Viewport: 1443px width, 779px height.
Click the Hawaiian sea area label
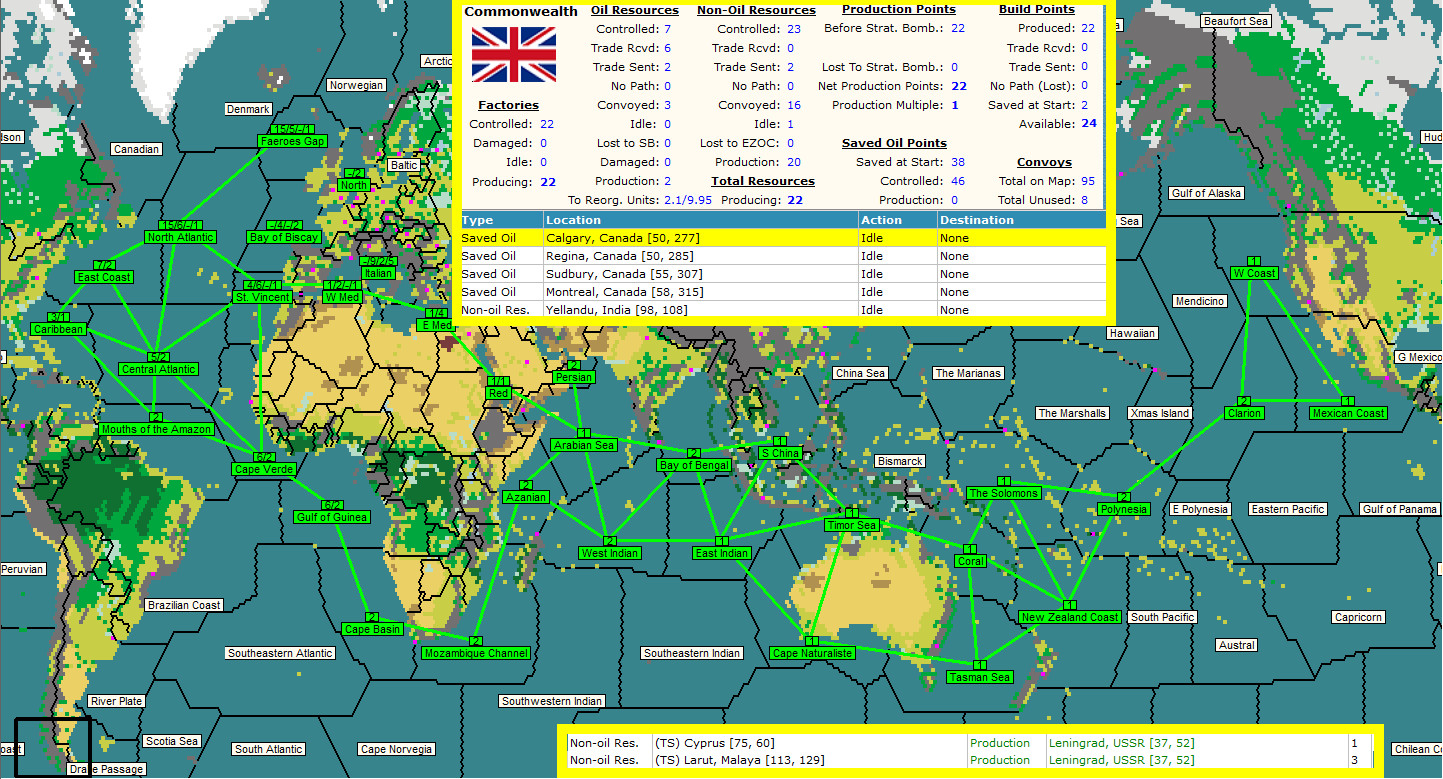coord(1132,334)
